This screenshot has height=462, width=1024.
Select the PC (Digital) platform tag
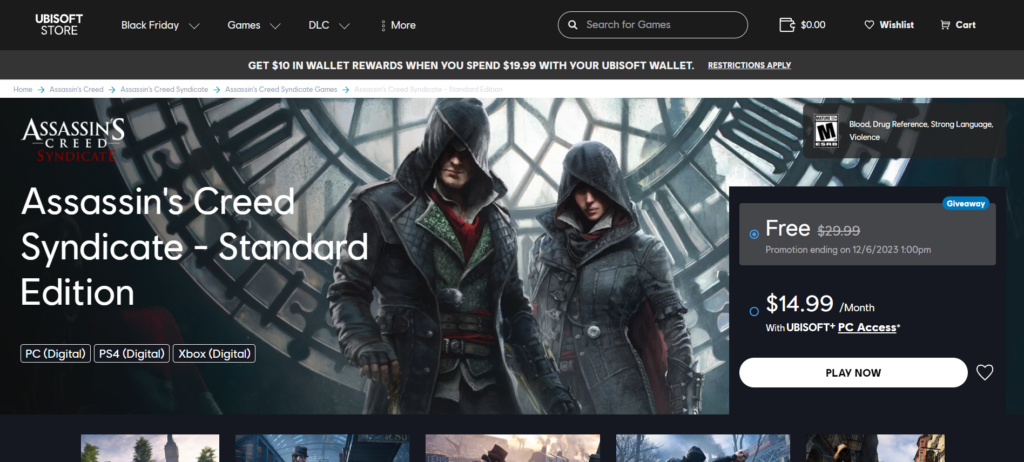point(56,354)
